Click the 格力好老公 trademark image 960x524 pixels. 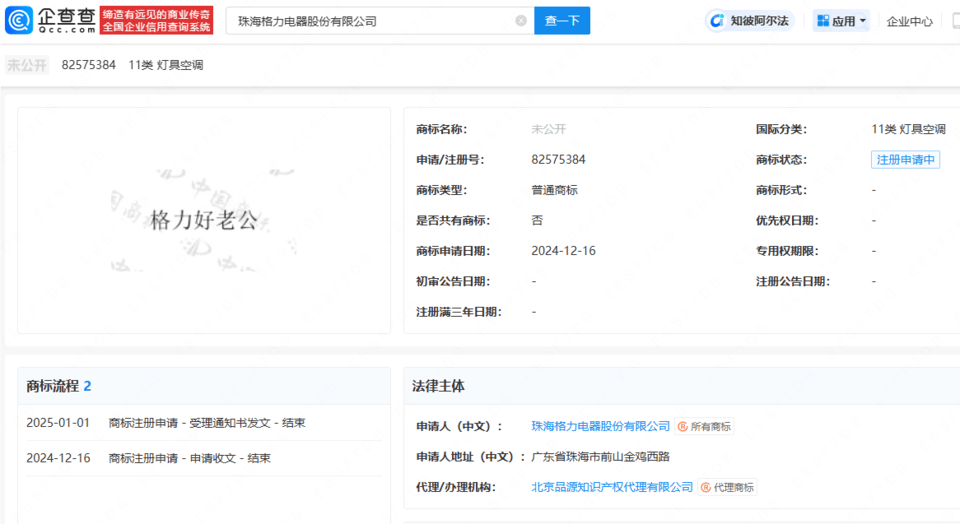204,220
